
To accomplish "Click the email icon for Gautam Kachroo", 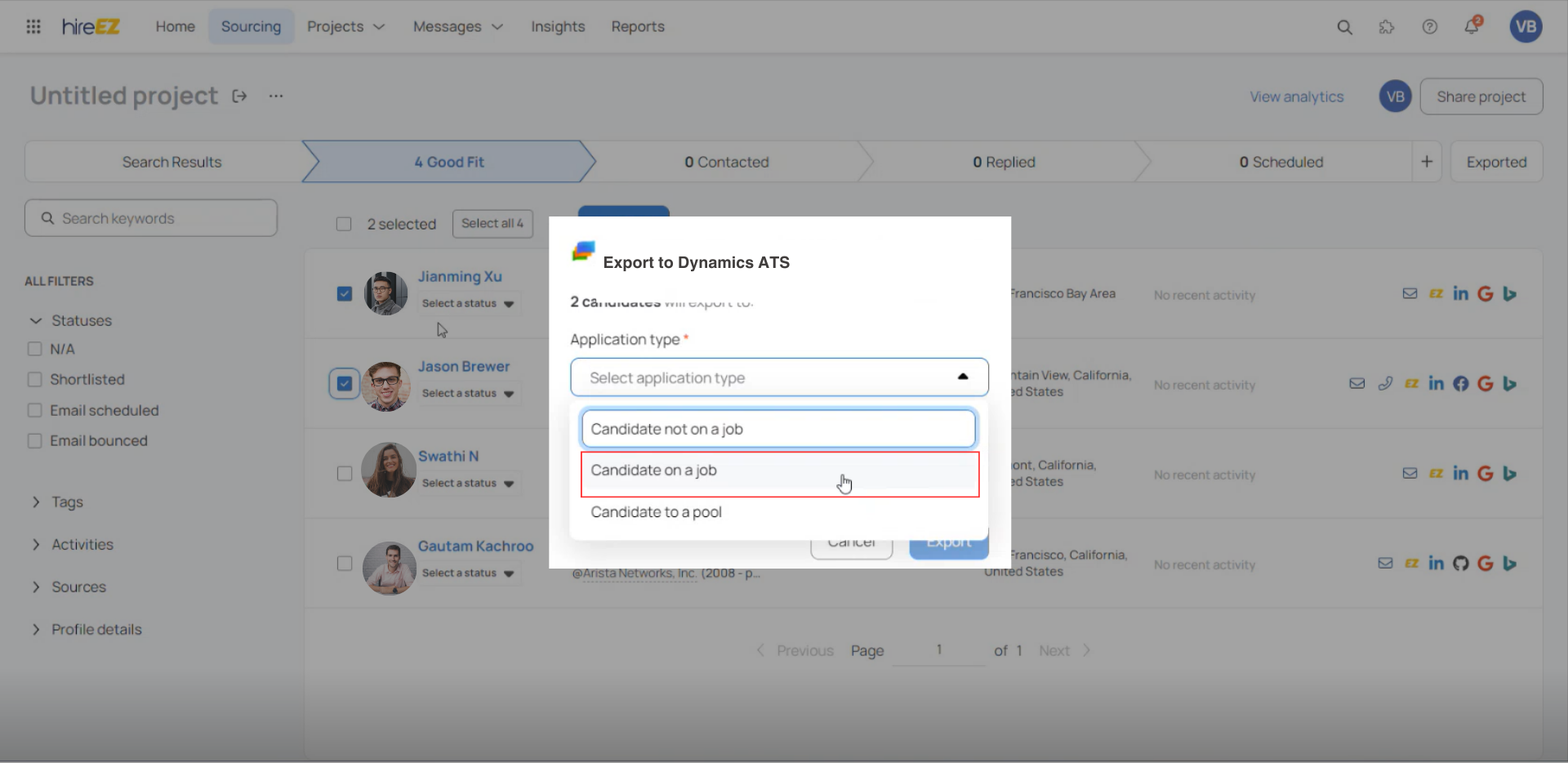I will [1385, 563].
